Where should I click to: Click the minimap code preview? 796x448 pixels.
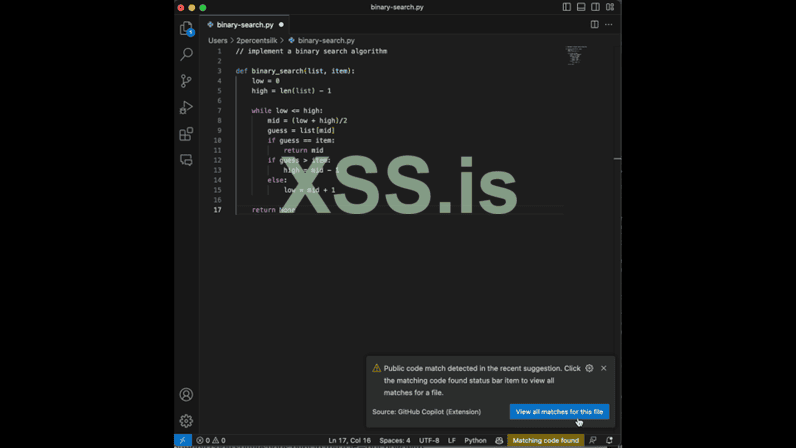click(x=576, y=55)
